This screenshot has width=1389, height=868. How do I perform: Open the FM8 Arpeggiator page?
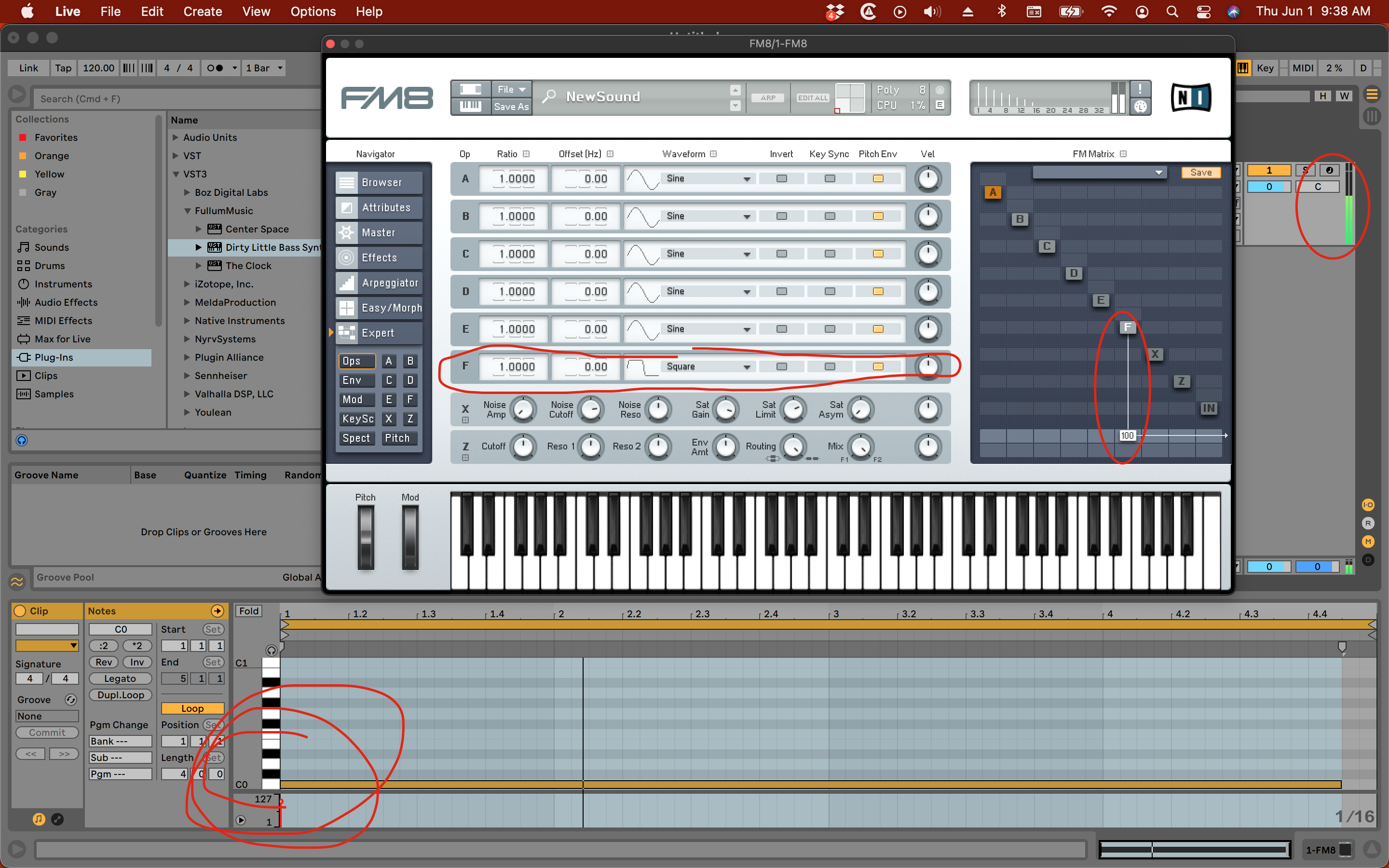[x=379, y=283]
